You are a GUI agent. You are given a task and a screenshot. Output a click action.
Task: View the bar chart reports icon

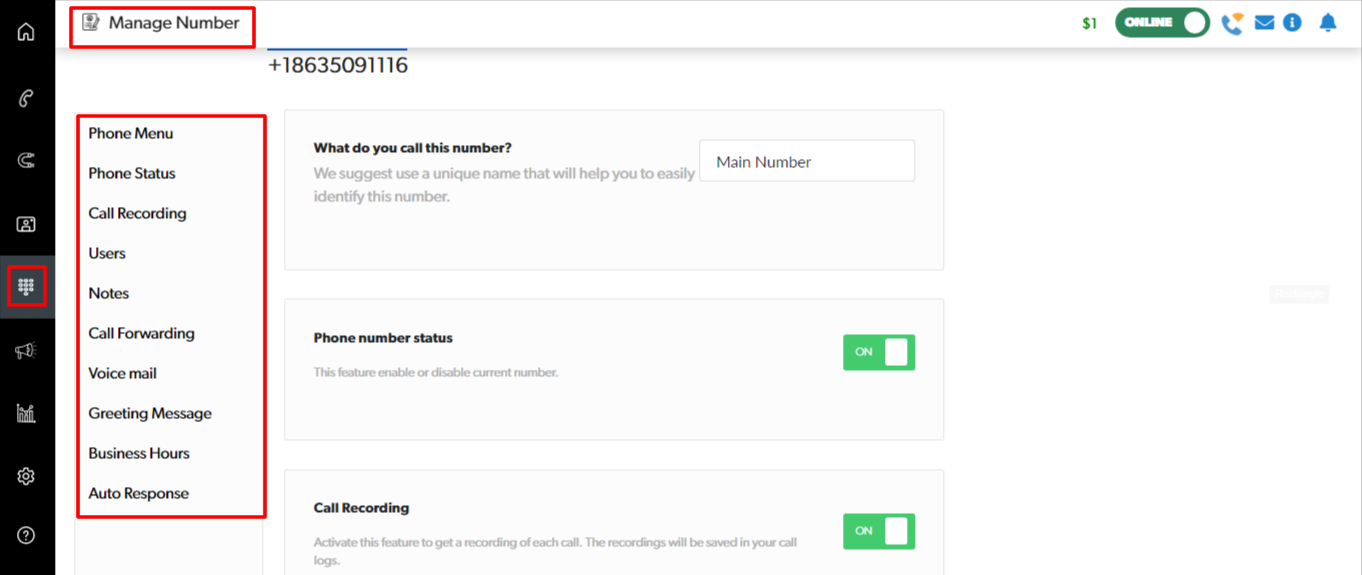(x=26, y=413)
